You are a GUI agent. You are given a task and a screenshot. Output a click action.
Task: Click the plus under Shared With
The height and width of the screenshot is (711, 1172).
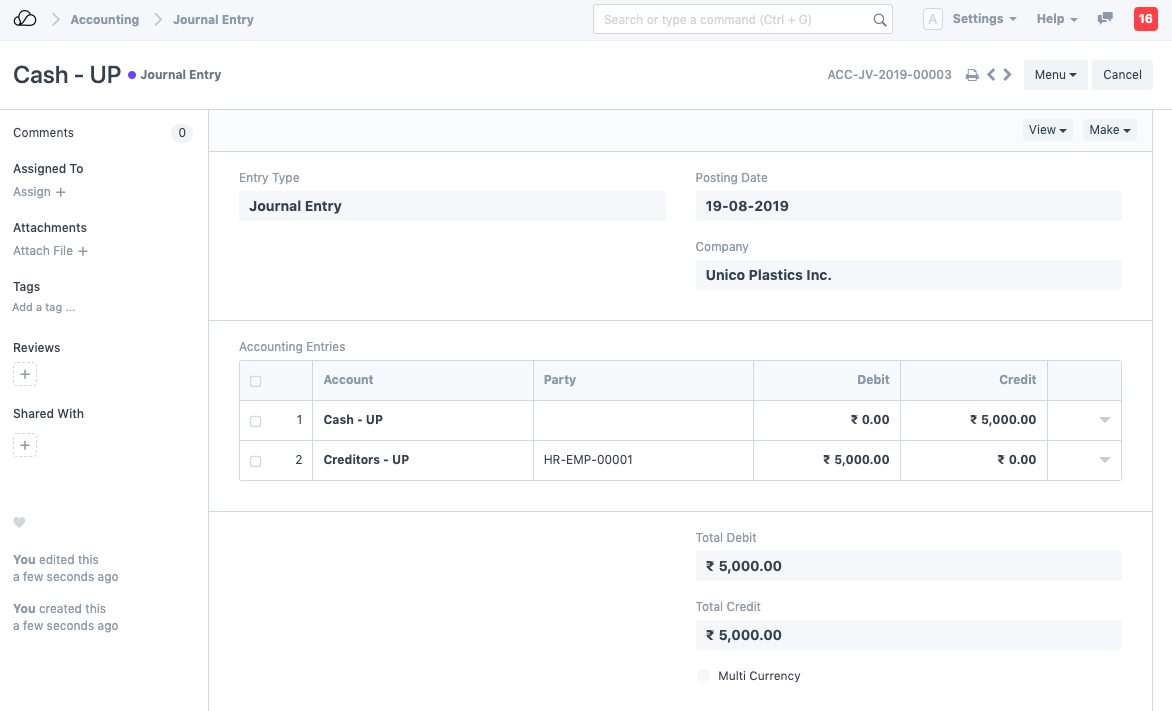coord(25,445)
